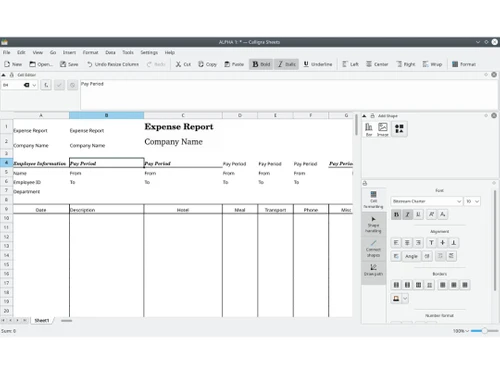Open the View menu
This screenshot has width=500, height=375.
[38, 52]
